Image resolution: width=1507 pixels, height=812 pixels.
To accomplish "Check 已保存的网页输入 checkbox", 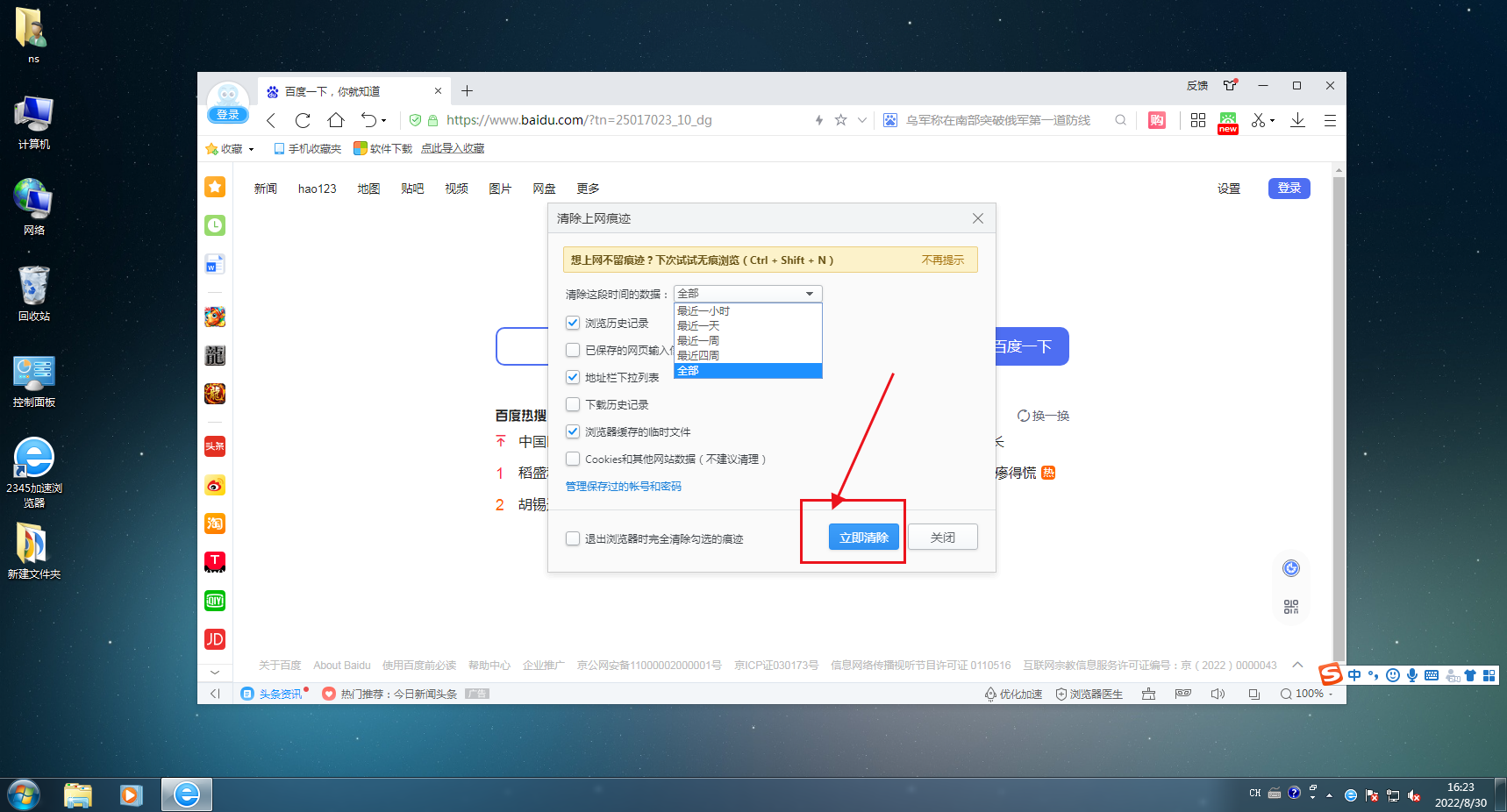I will (573, 350).
